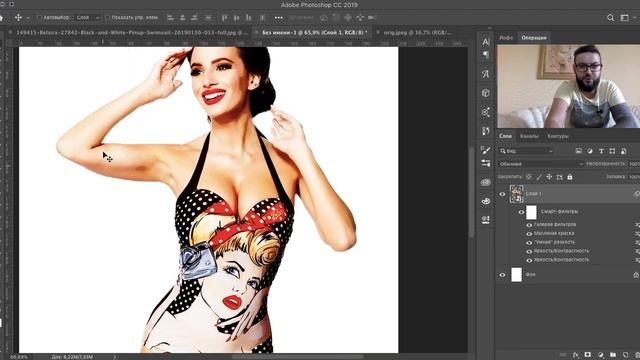Open the Brushes presets panel icon
The width and height of the screenshot is (640, 360).
pos(486,163)
